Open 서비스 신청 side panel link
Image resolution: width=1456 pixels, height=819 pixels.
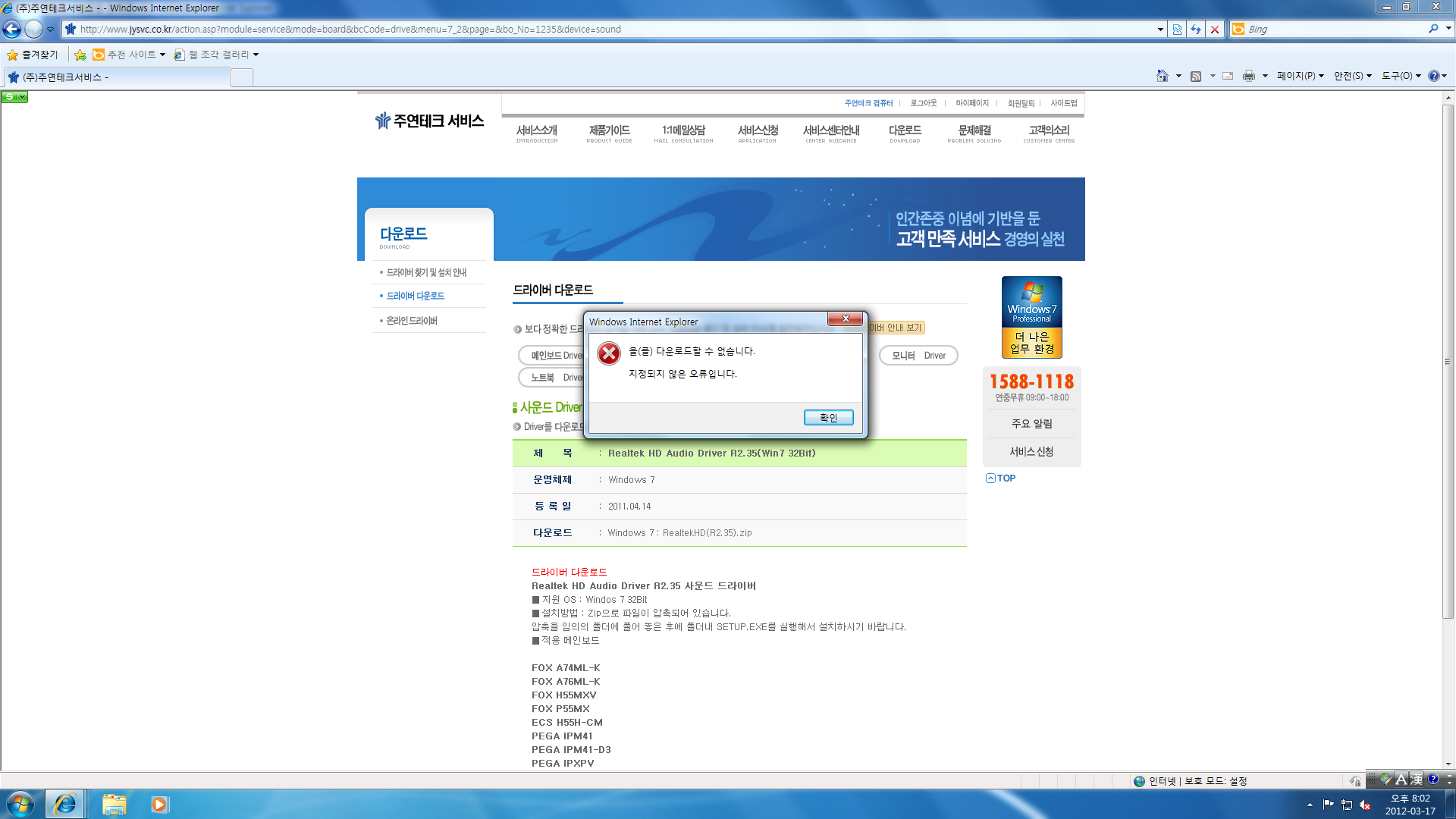click(1031, 452)
